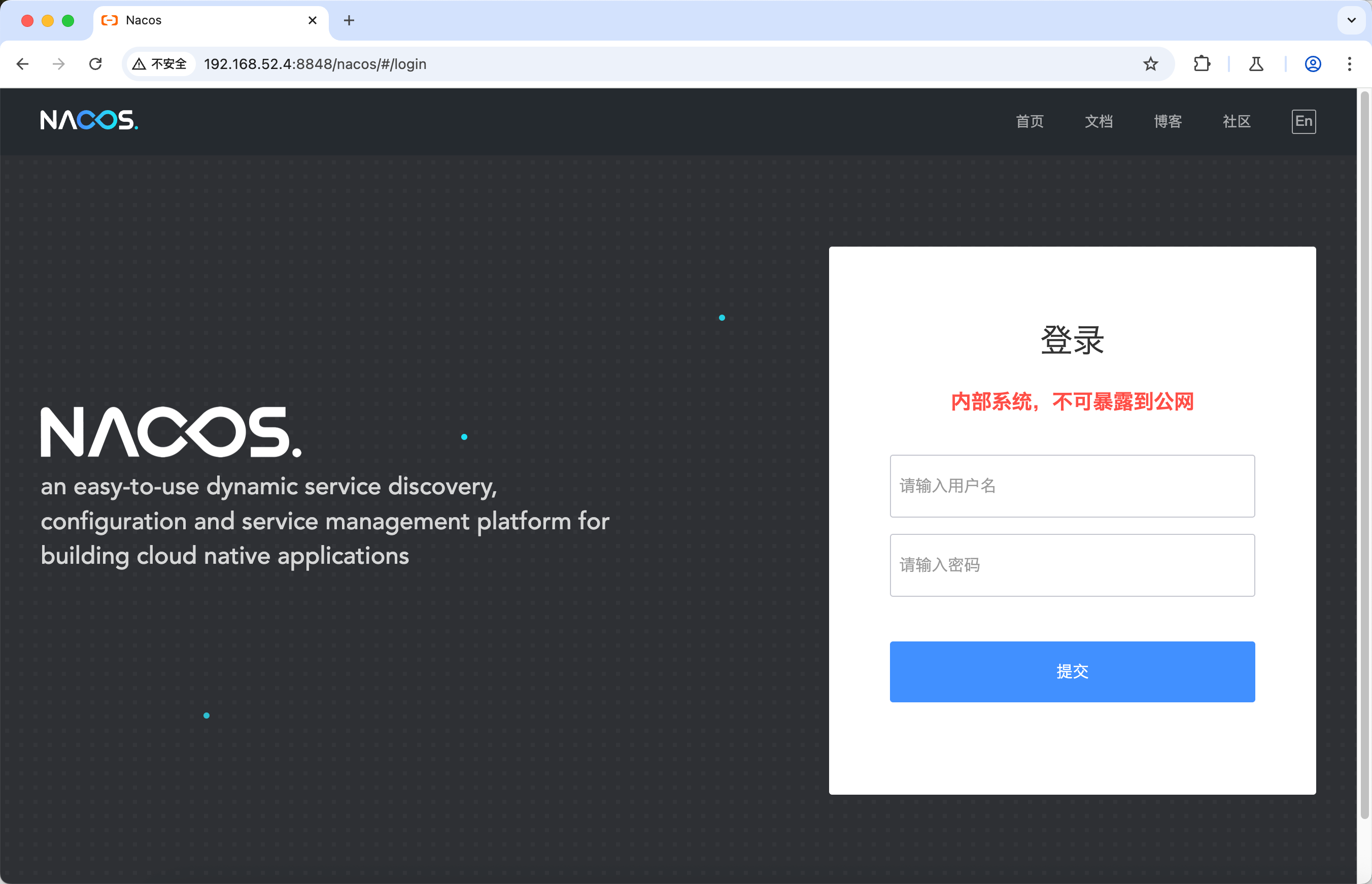Open a new browser tab
The width and height of the screenshot is (1372, 884).
click(349, 21)
